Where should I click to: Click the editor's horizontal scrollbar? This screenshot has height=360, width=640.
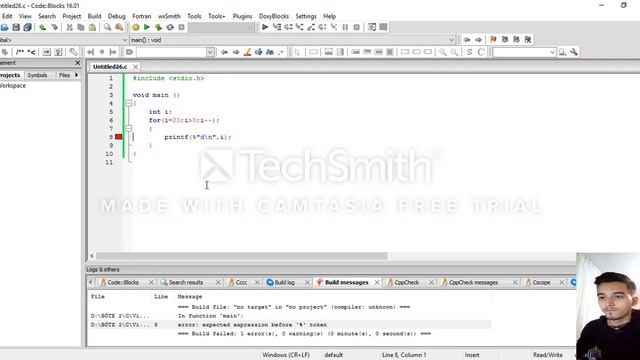(x=242, y=256)
